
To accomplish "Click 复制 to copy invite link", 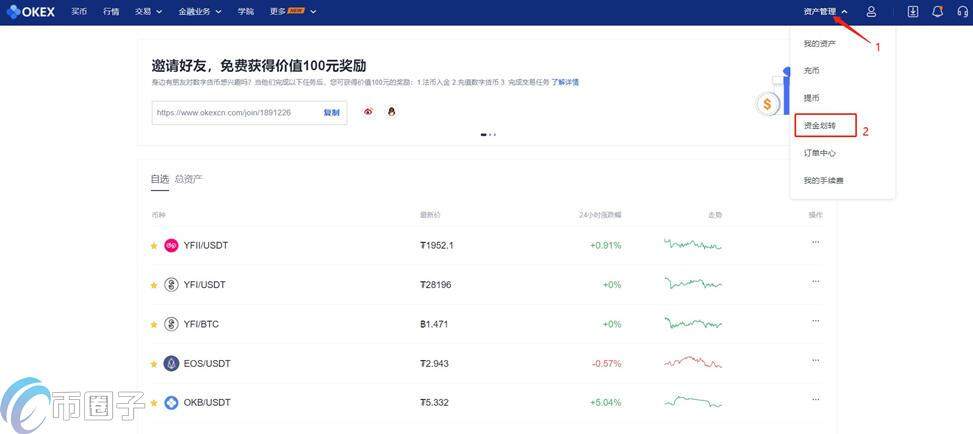I will pyautogui.click(x=331, y=112).
